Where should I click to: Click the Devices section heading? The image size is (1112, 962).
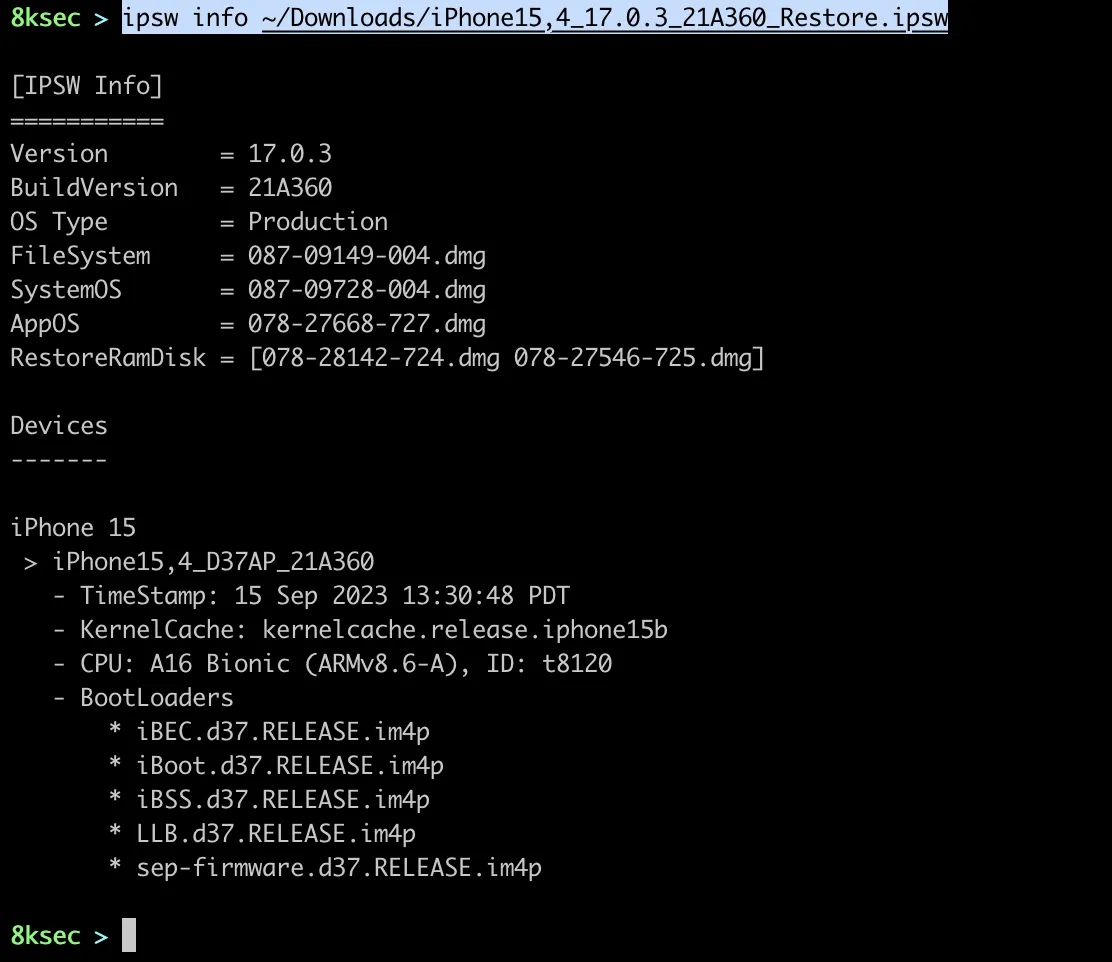tap(59, 426)
